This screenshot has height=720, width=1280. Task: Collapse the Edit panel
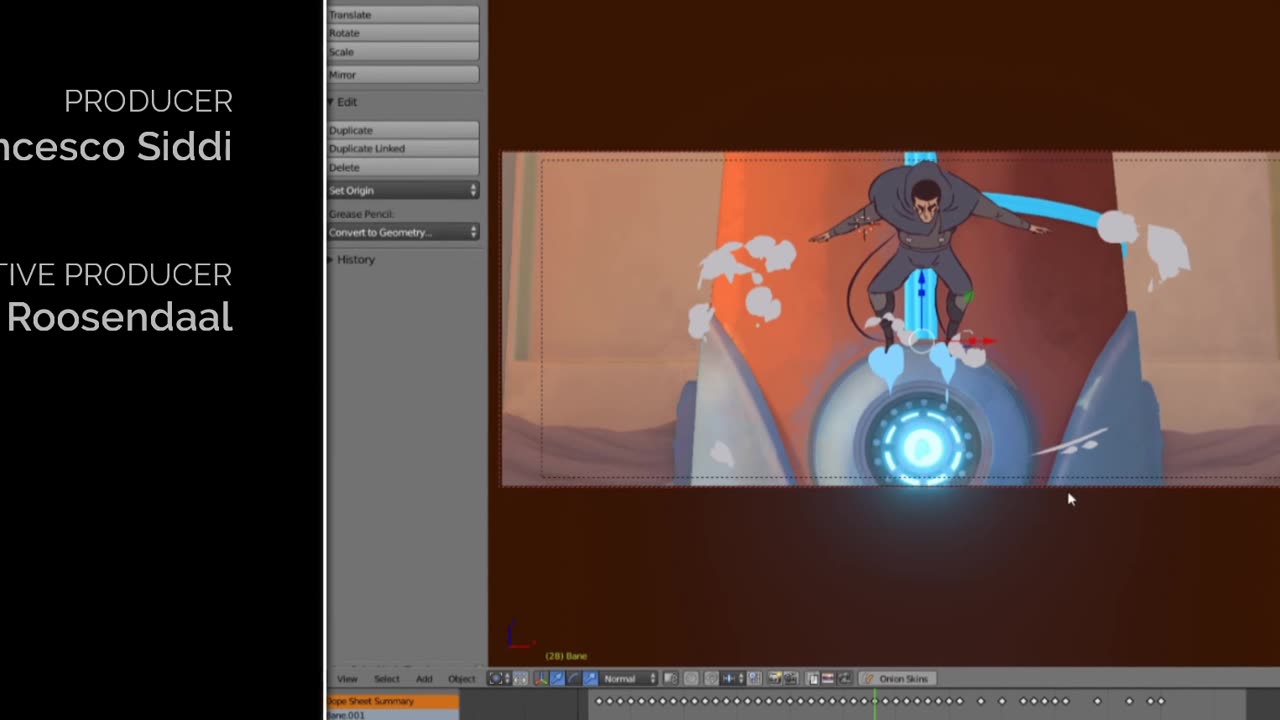(x=342, y=102)
